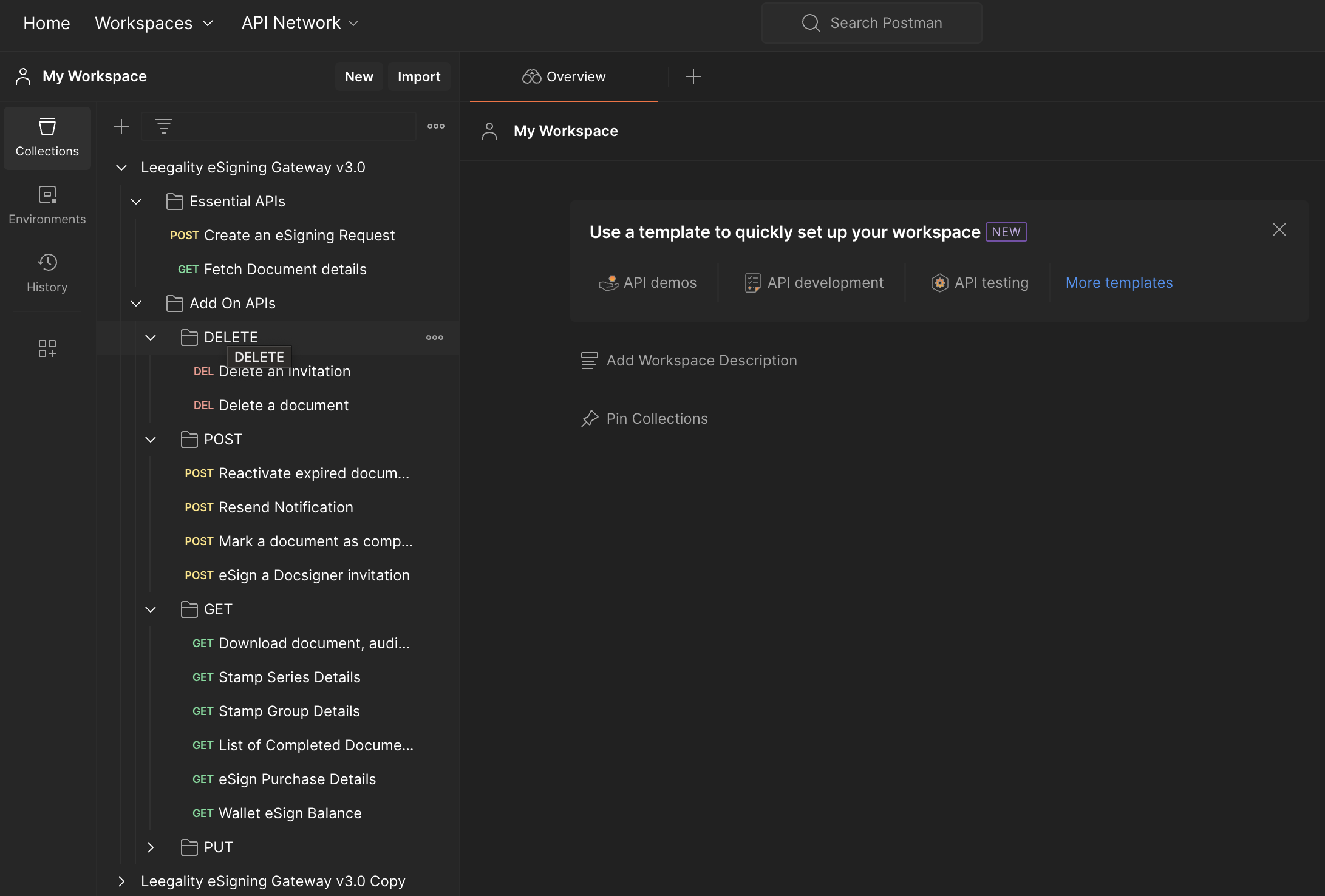Click the Pin Collections pin icon
This screenshot has height=896, width=1325.
(590, 419)
